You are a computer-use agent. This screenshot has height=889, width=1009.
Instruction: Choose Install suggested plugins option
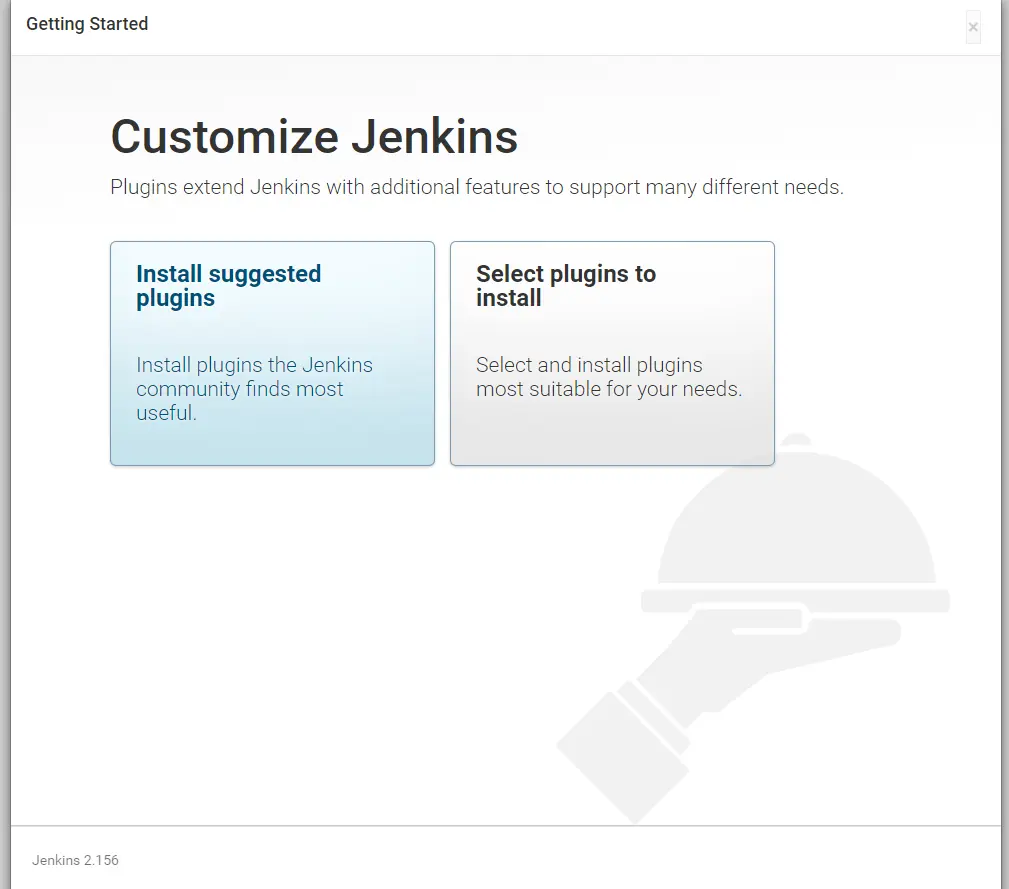pos(272,353)
